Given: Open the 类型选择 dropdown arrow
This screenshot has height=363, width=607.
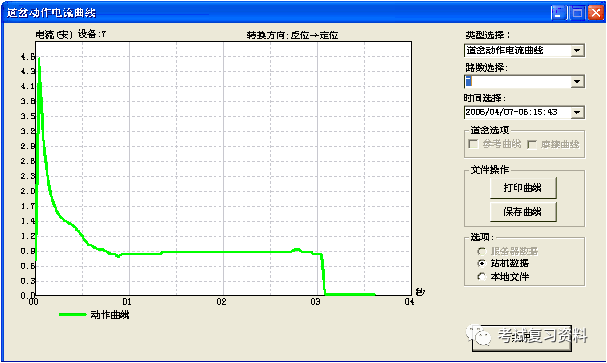Looking at the screenshot, I should (x=577, y=51).
